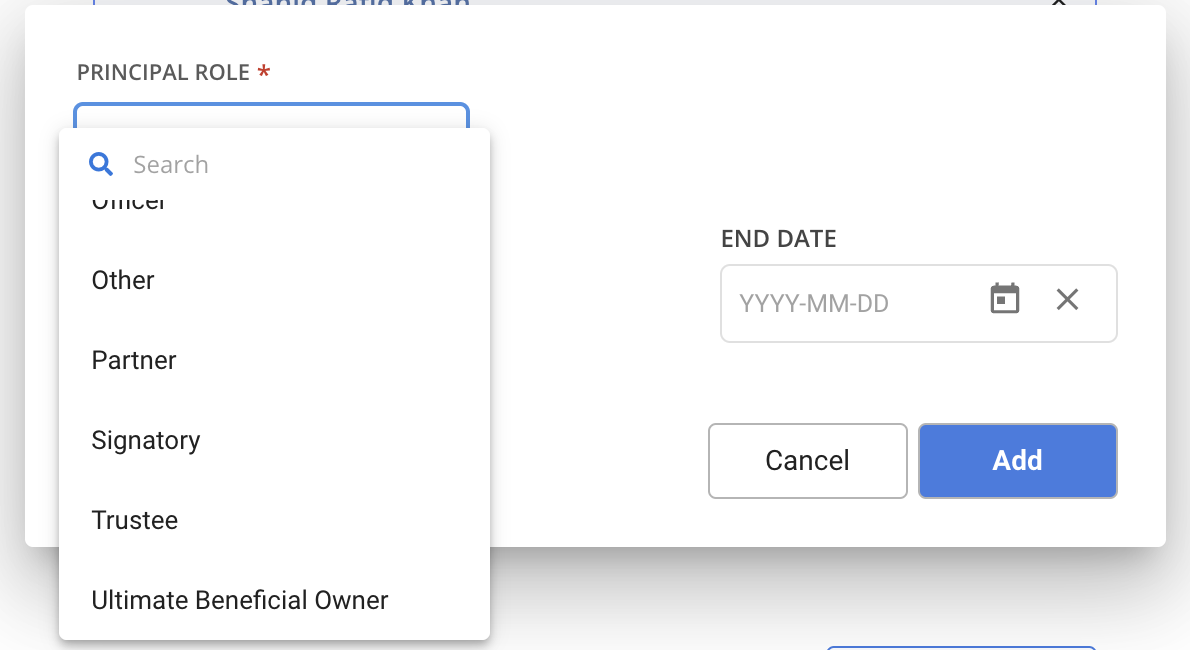The image size is (1190, 650).
Task: Click the magnifier icon in role search
Action: point(101,164)
